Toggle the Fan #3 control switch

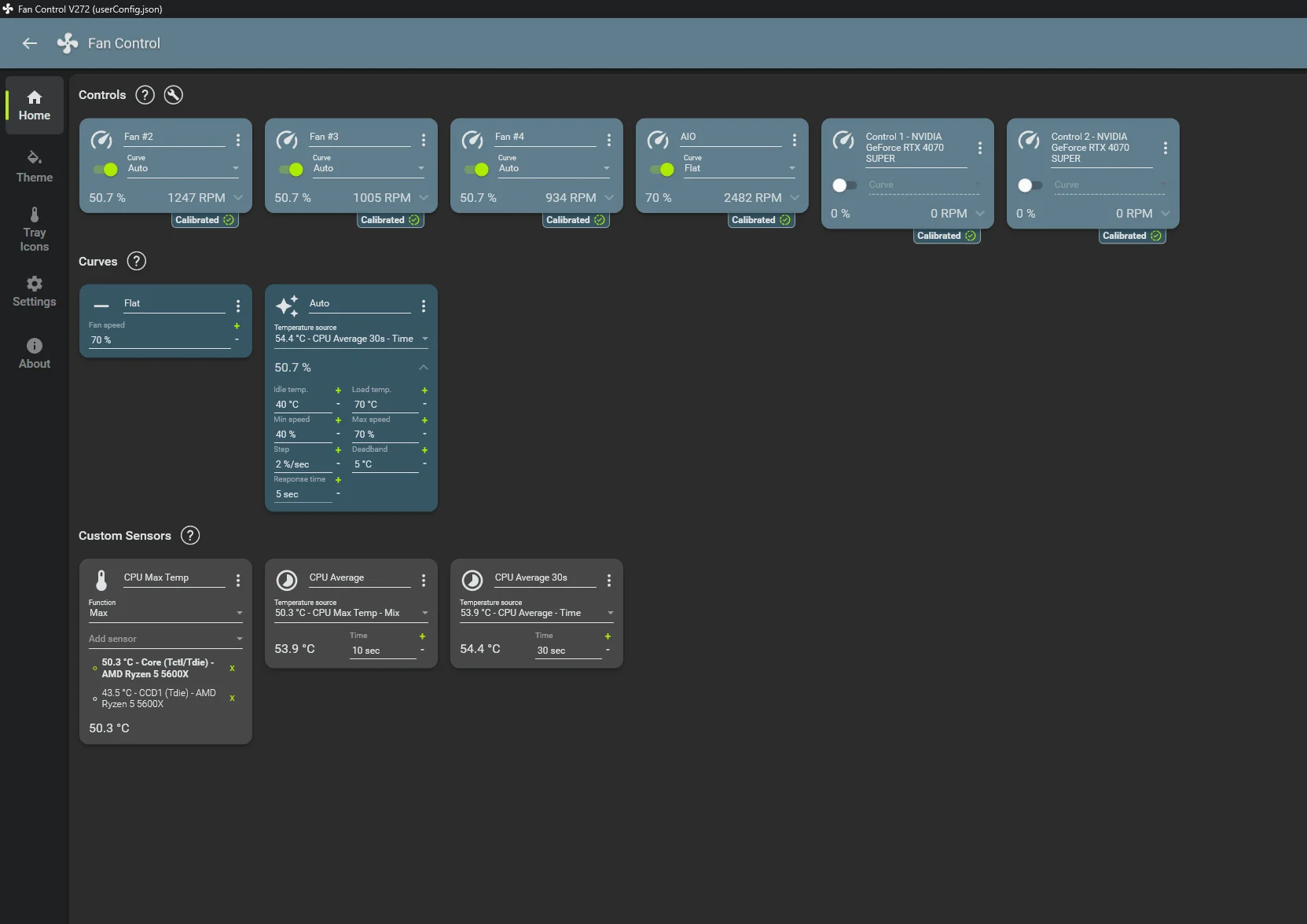pos(291,169)
